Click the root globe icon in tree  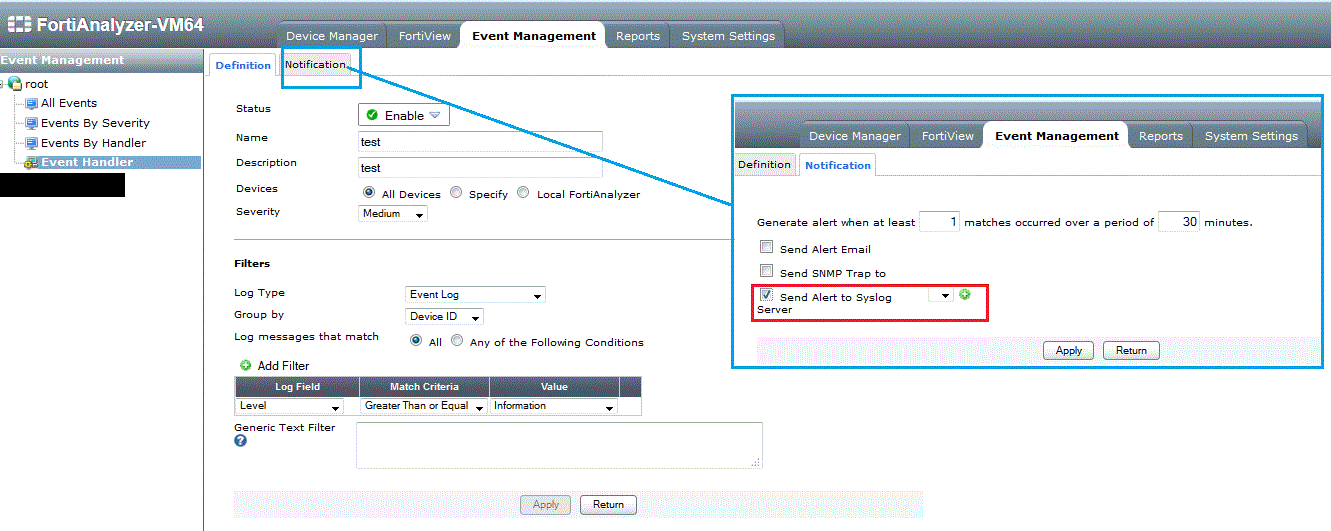15,84
